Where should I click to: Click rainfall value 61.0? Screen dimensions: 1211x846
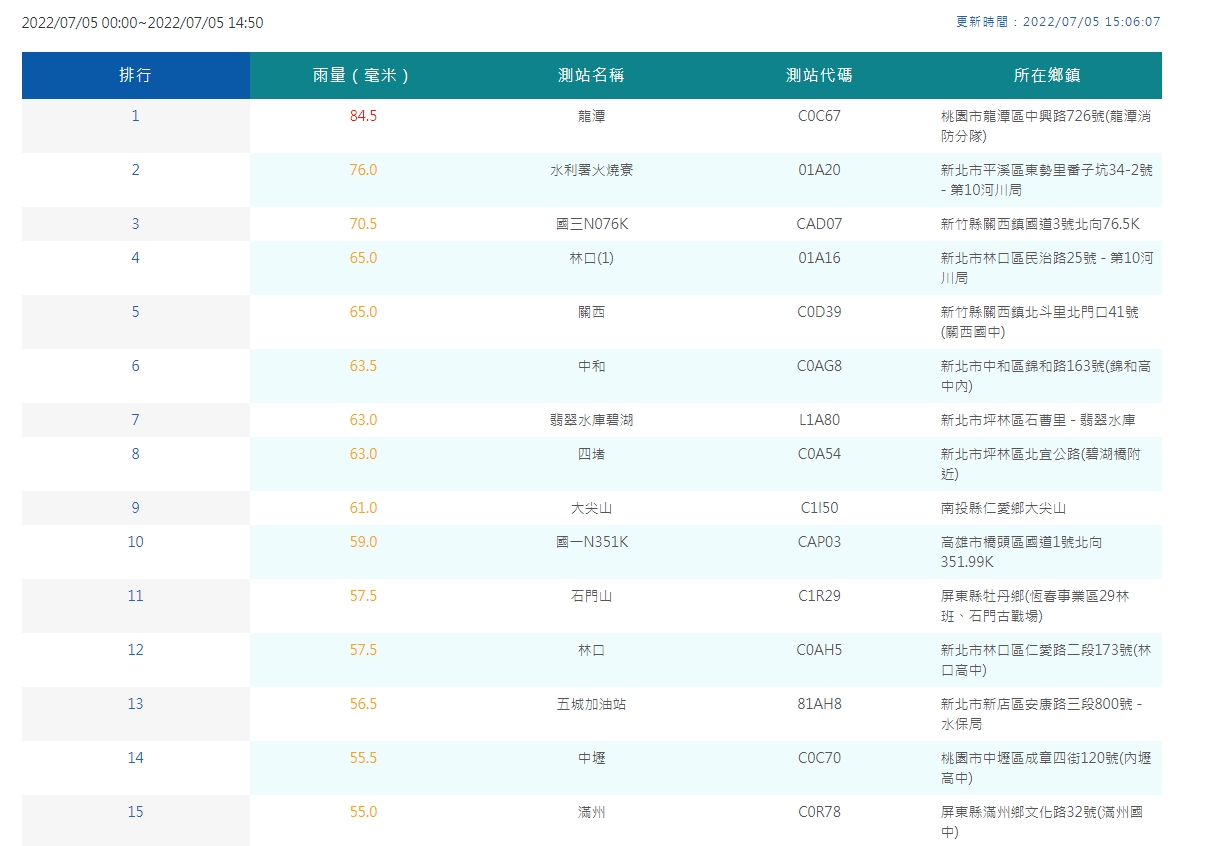[363, 508]
